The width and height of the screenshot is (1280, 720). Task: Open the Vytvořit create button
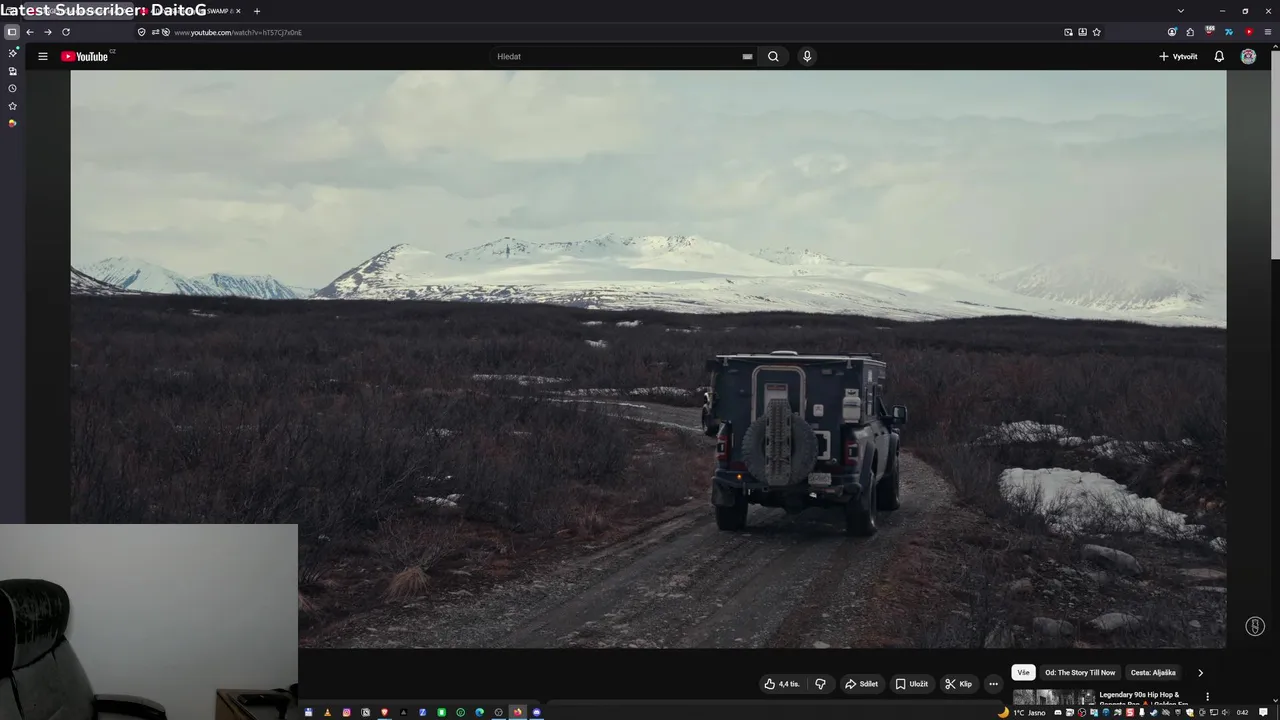(1178, 56)
